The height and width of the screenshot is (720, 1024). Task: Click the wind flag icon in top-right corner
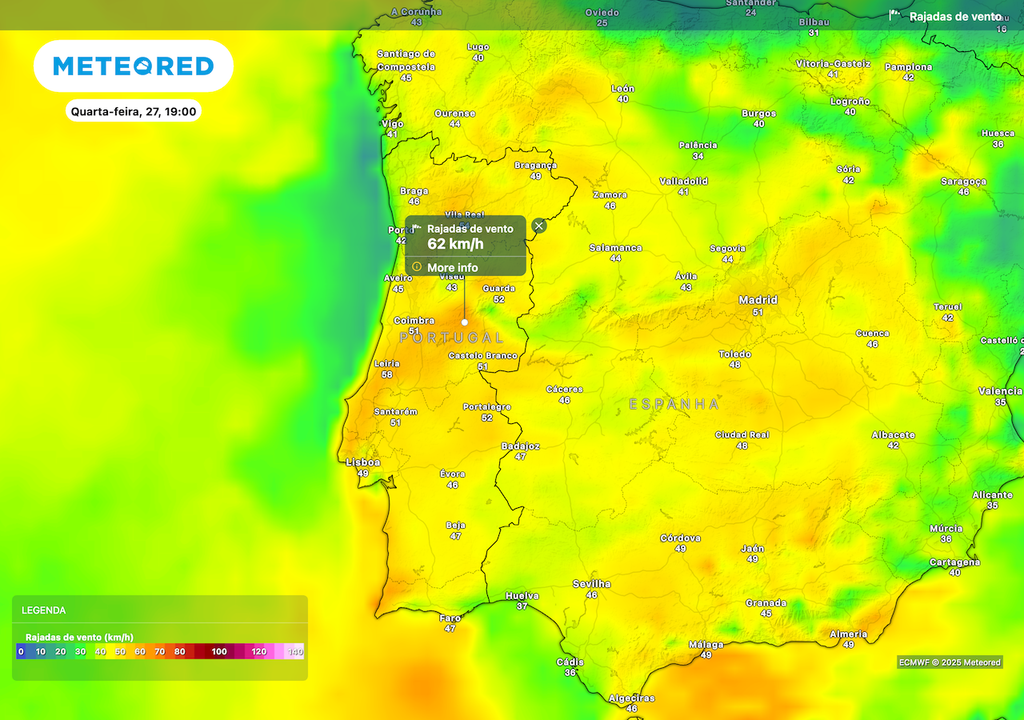tap(895, 16)
